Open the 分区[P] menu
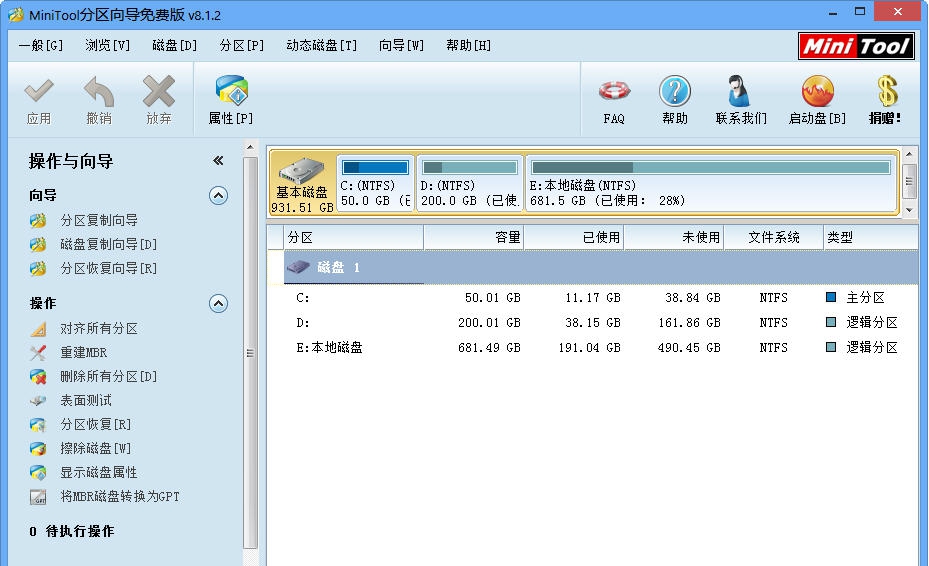 coord(242,46)
